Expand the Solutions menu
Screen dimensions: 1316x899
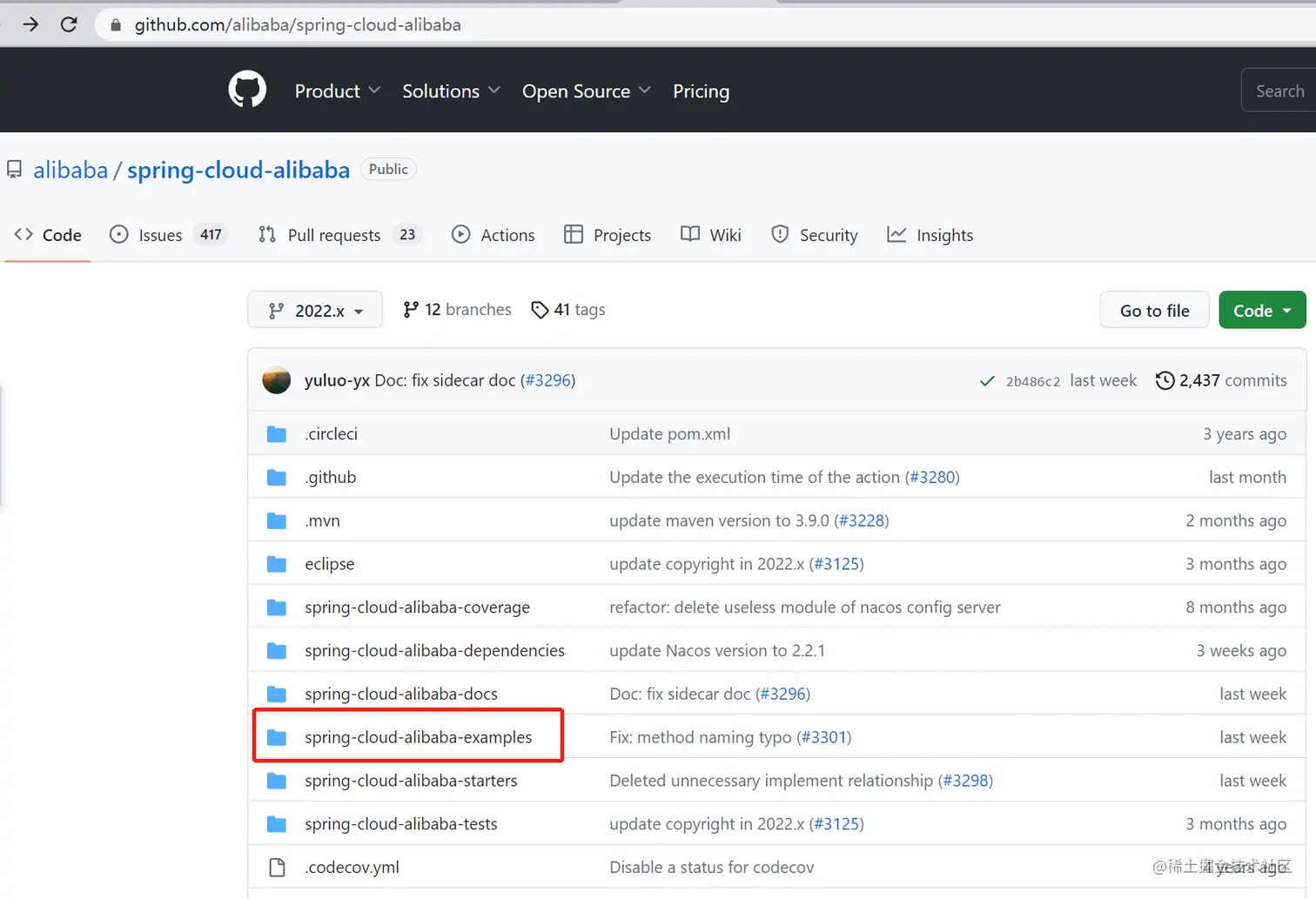(451, 91)
